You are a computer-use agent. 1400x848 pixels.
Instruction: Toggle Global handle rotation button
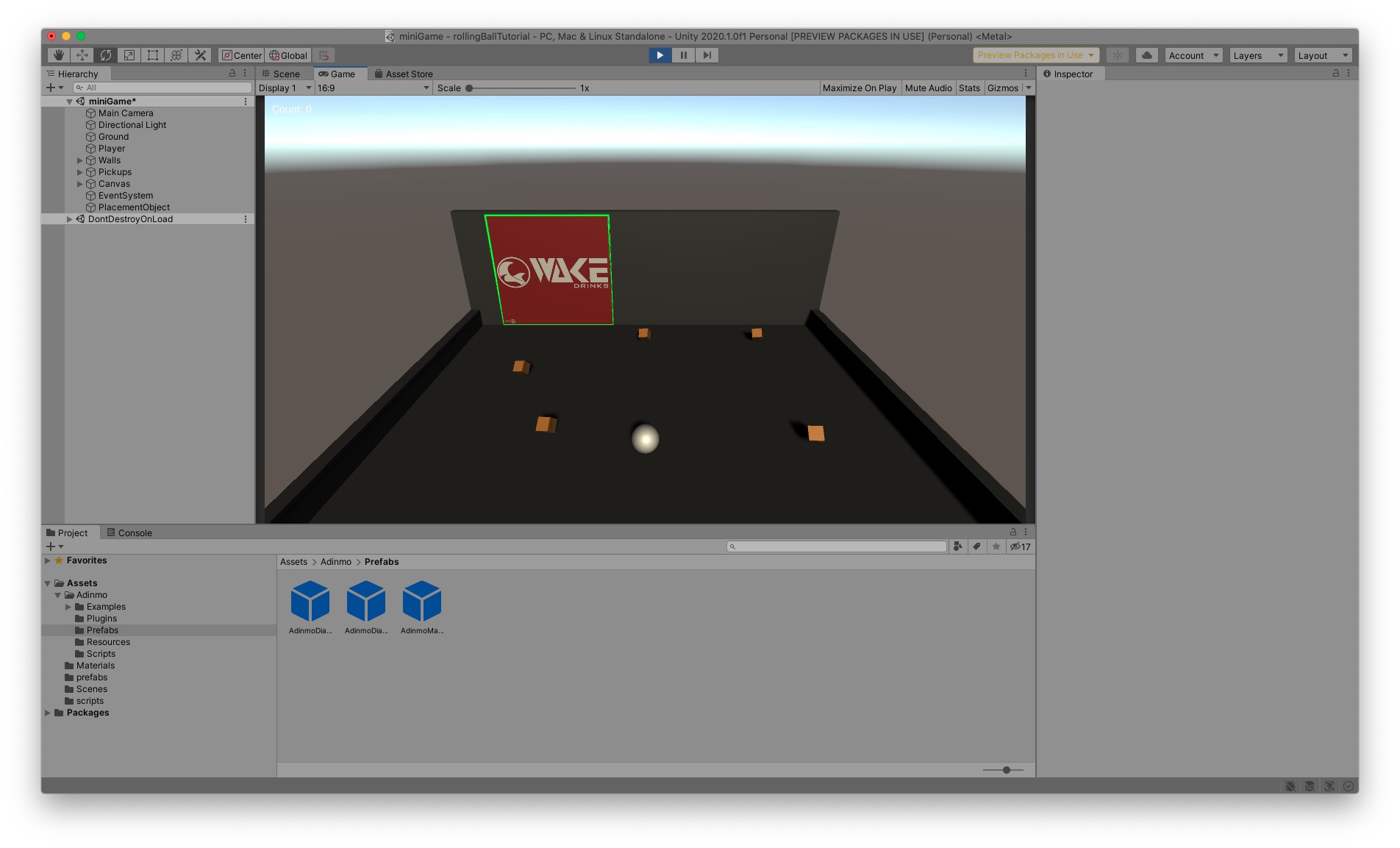pyautogui.click(x=288, y=55)
